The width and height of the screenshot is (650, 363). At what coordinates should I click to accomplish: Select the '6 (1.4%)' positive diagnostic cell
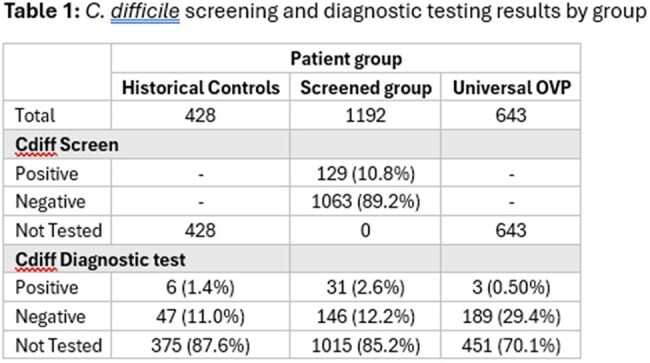pos(201,287)
